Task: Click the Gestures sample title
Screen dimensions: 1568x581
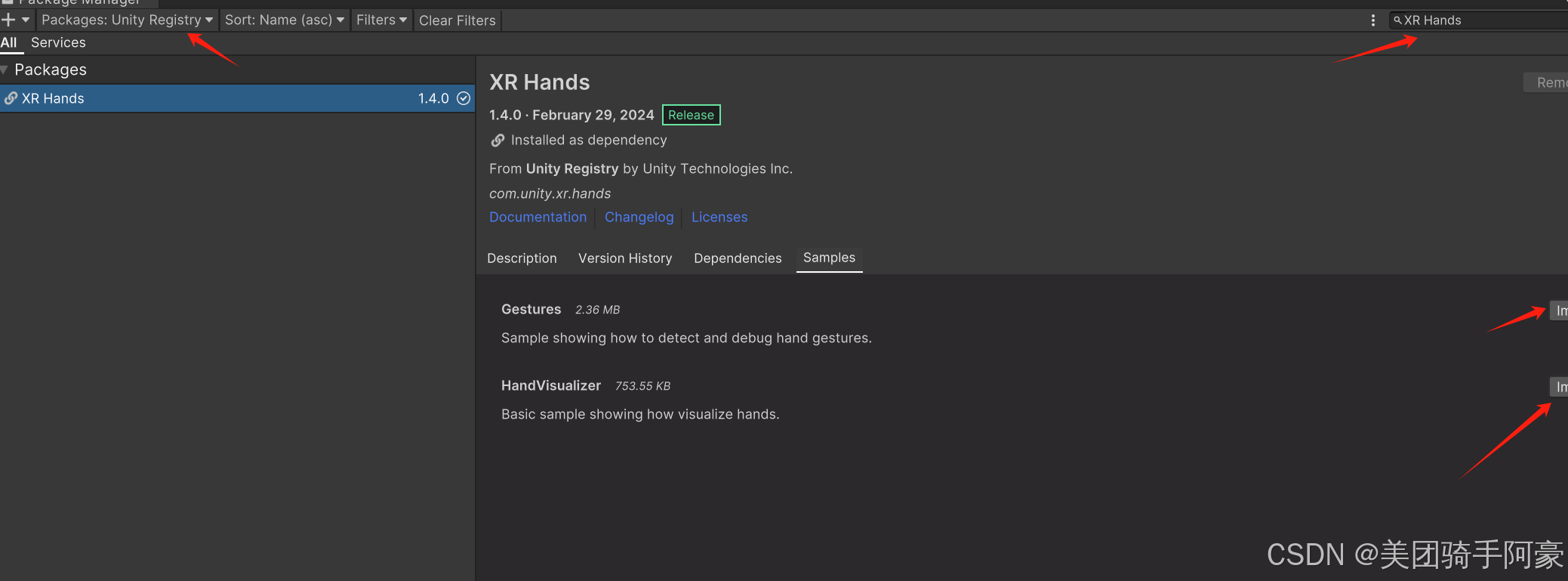Action: pyautogui.click(x=531, y=310)
